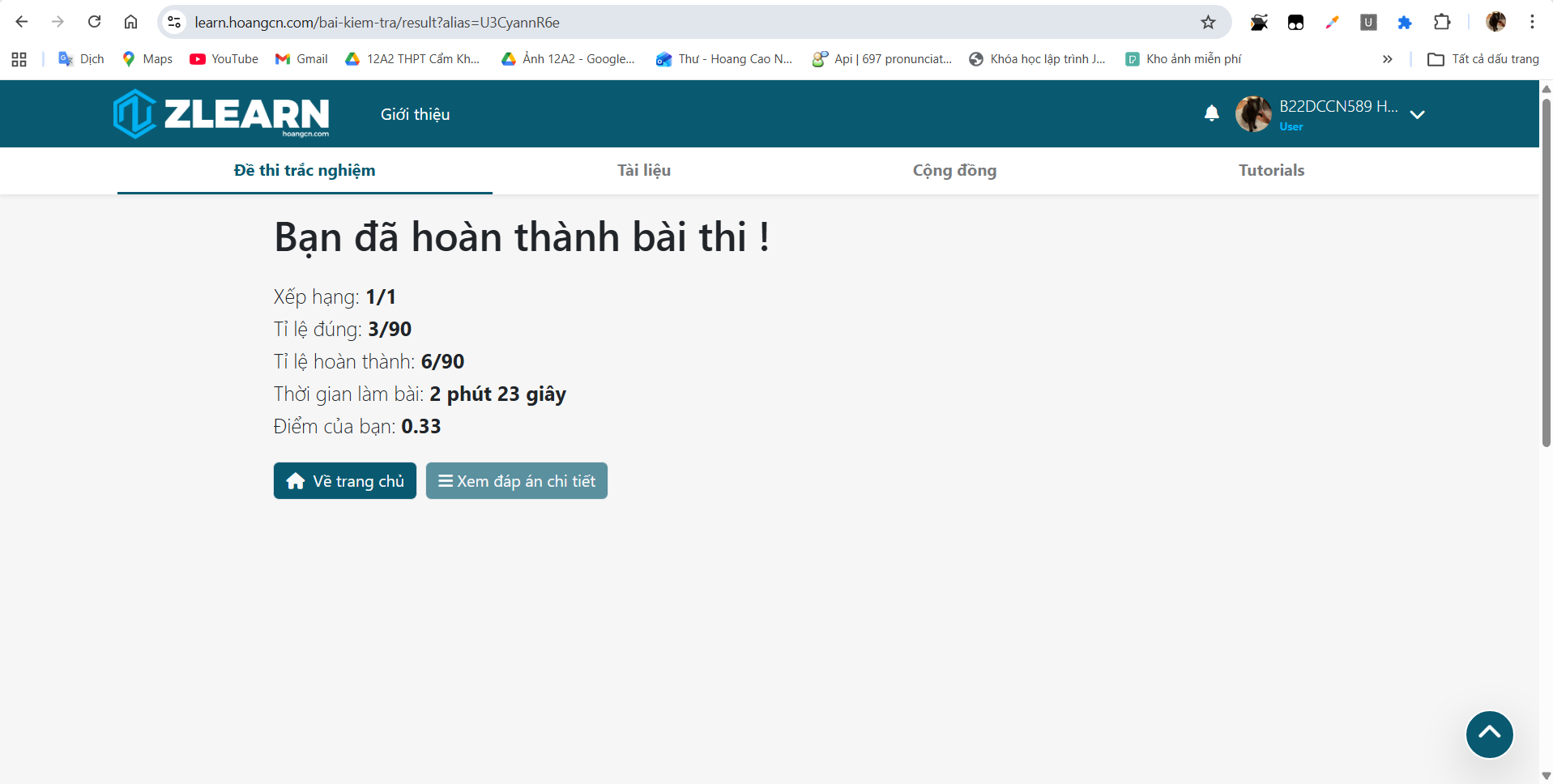This screenshot has width=1553, height=784.
Task: Open the YouTube bookmark
Action: [x=224, y=59]
